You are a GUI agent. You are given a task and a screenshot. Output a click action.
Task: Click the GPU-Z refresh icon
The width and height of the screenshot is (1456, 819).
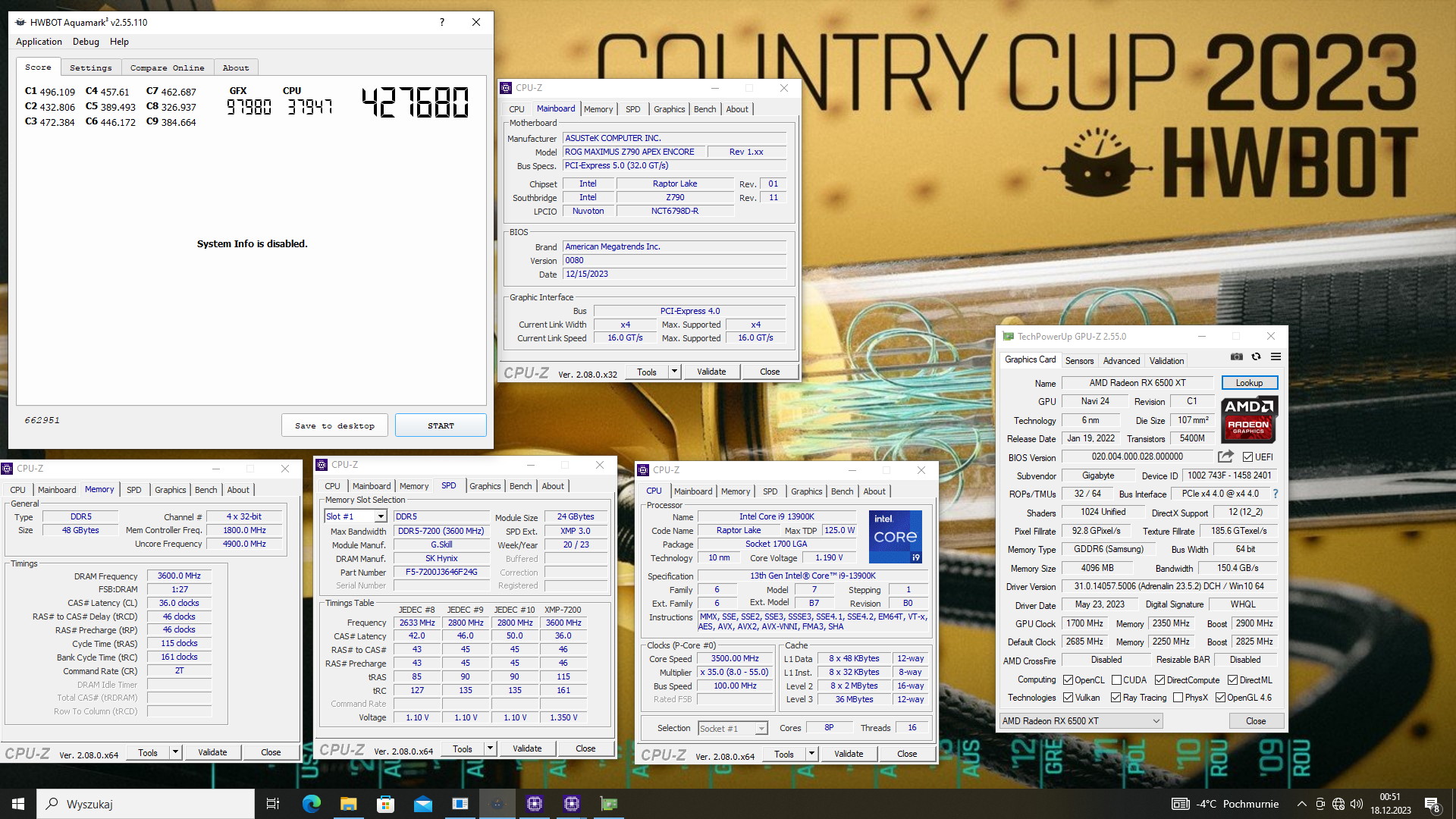(x=1256, y=357)
